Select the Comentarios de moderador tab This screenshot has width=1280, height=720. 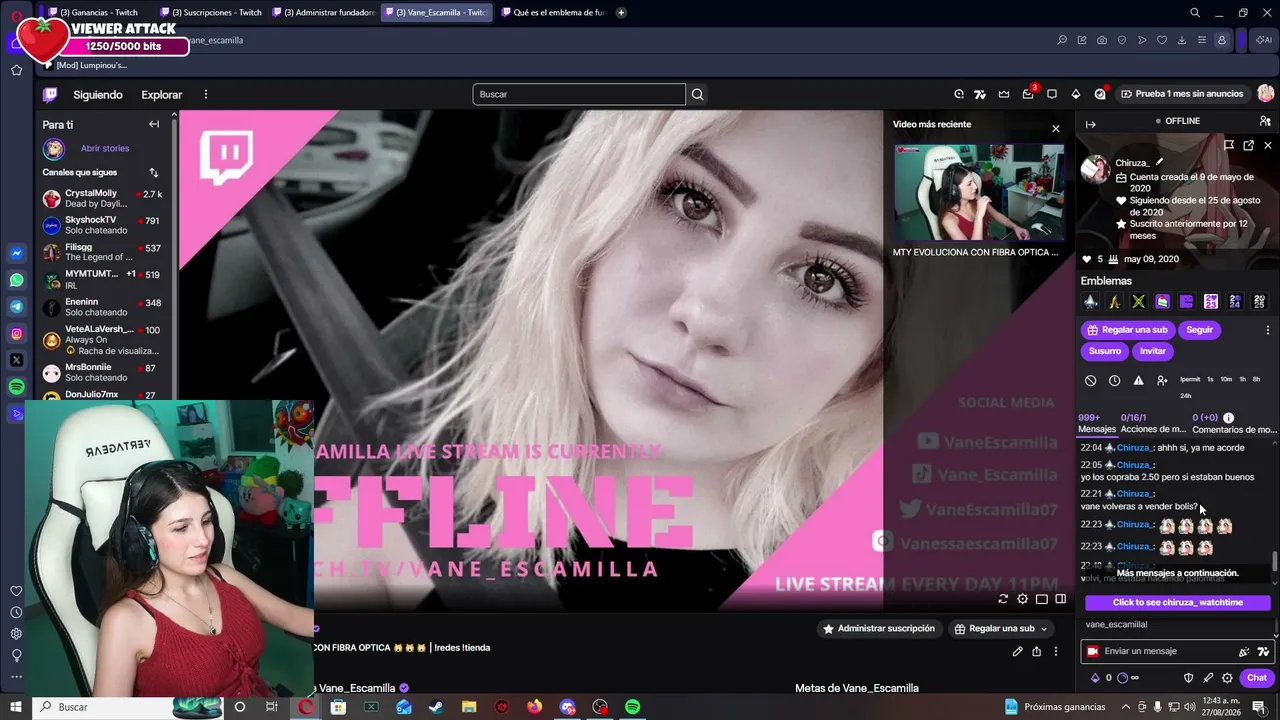1234,424
